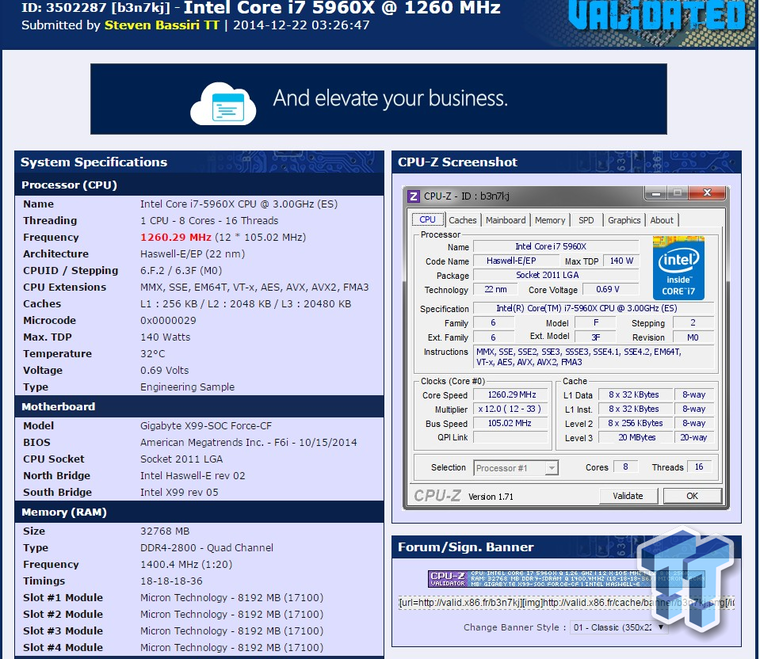
Task: Click the Temperature value 32°C
Action: (153, 354)
